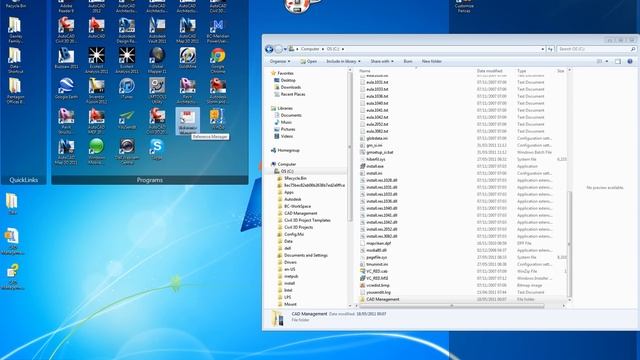Open the GoldMine shortcut

pos(187,58)
